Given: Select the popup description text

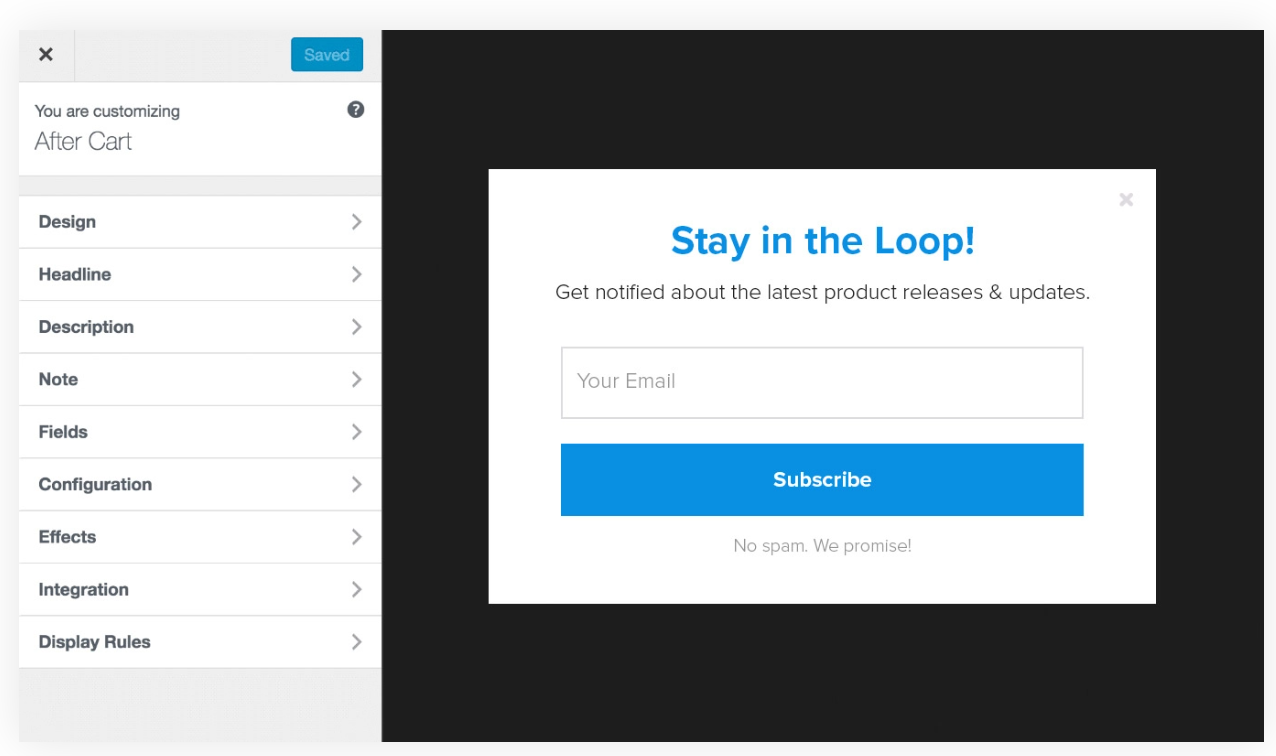Looking at the screenshot, I should pos(822,293).
